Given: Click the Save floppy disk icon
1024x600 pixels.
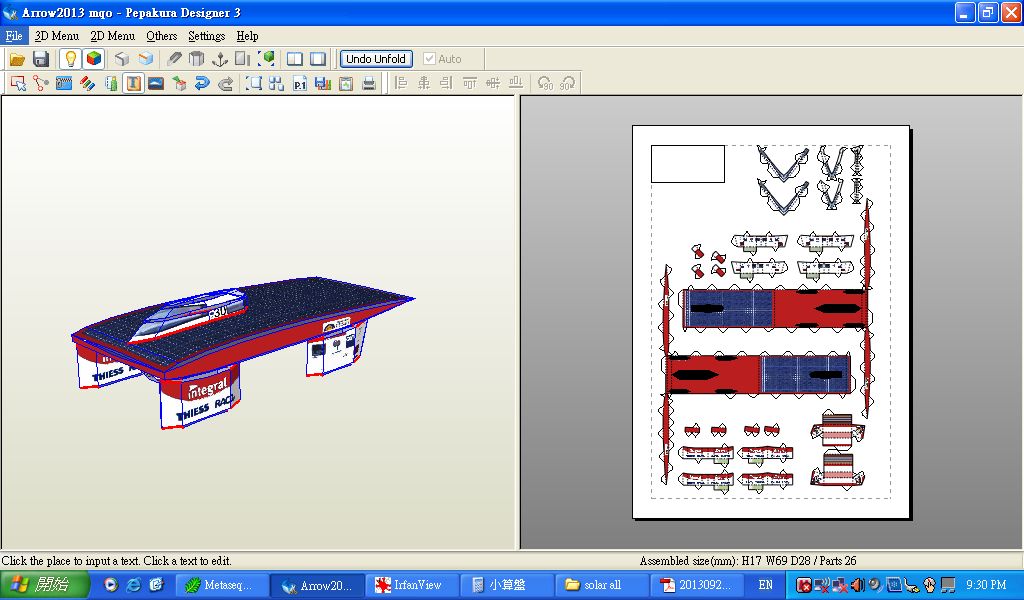Looking at the screenshot, I should [41, 59].
